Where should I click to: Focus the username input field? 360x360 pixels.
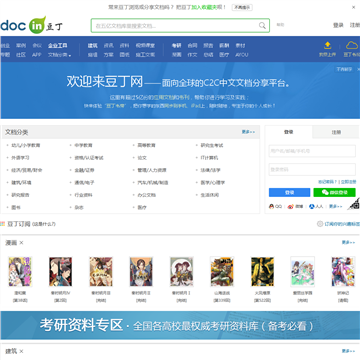[x=312, y=151]
